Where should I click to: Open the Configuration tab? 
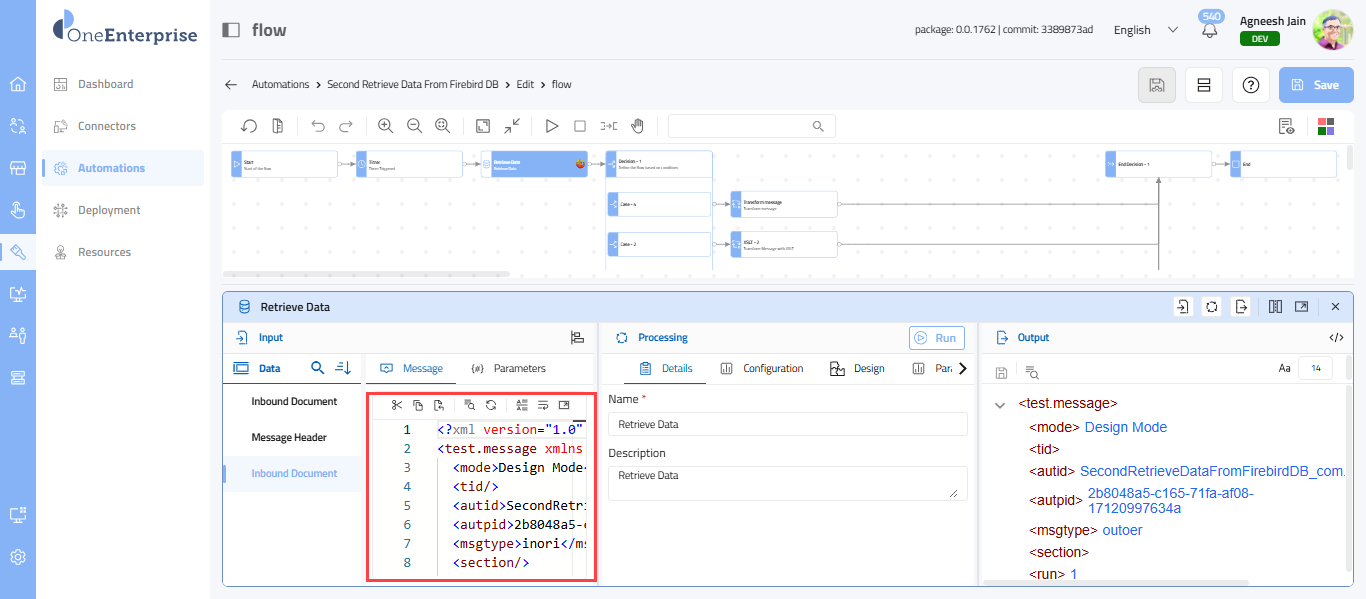tap(762, 368)
